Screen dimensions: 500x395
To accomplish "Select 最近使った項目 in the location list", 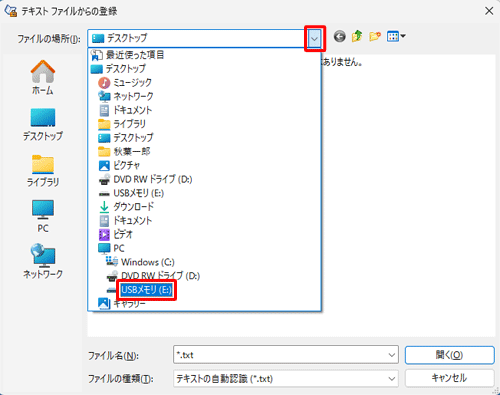I will 205,55.
